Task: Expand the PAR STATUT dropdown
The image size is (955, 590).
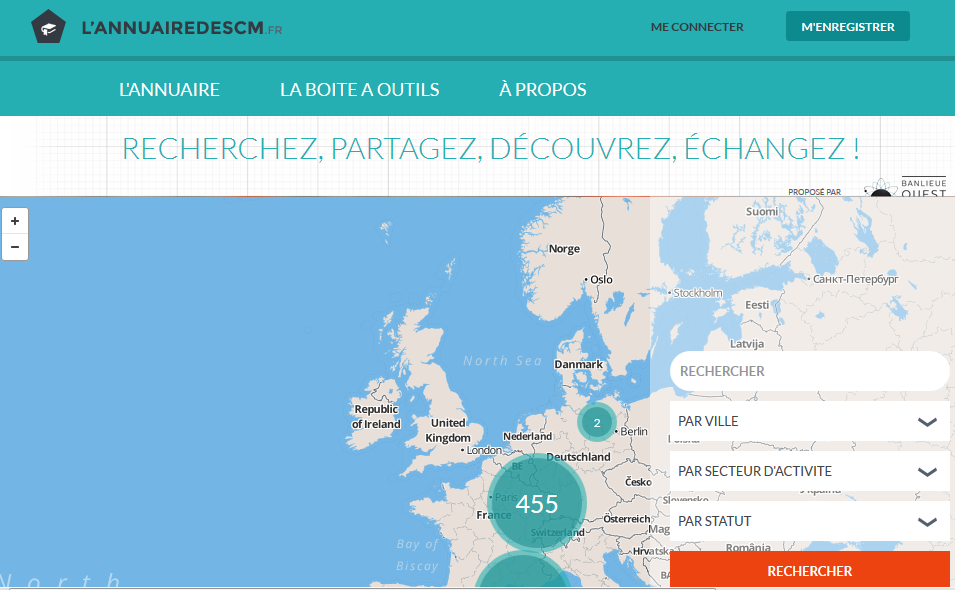Action: [809, 521]
